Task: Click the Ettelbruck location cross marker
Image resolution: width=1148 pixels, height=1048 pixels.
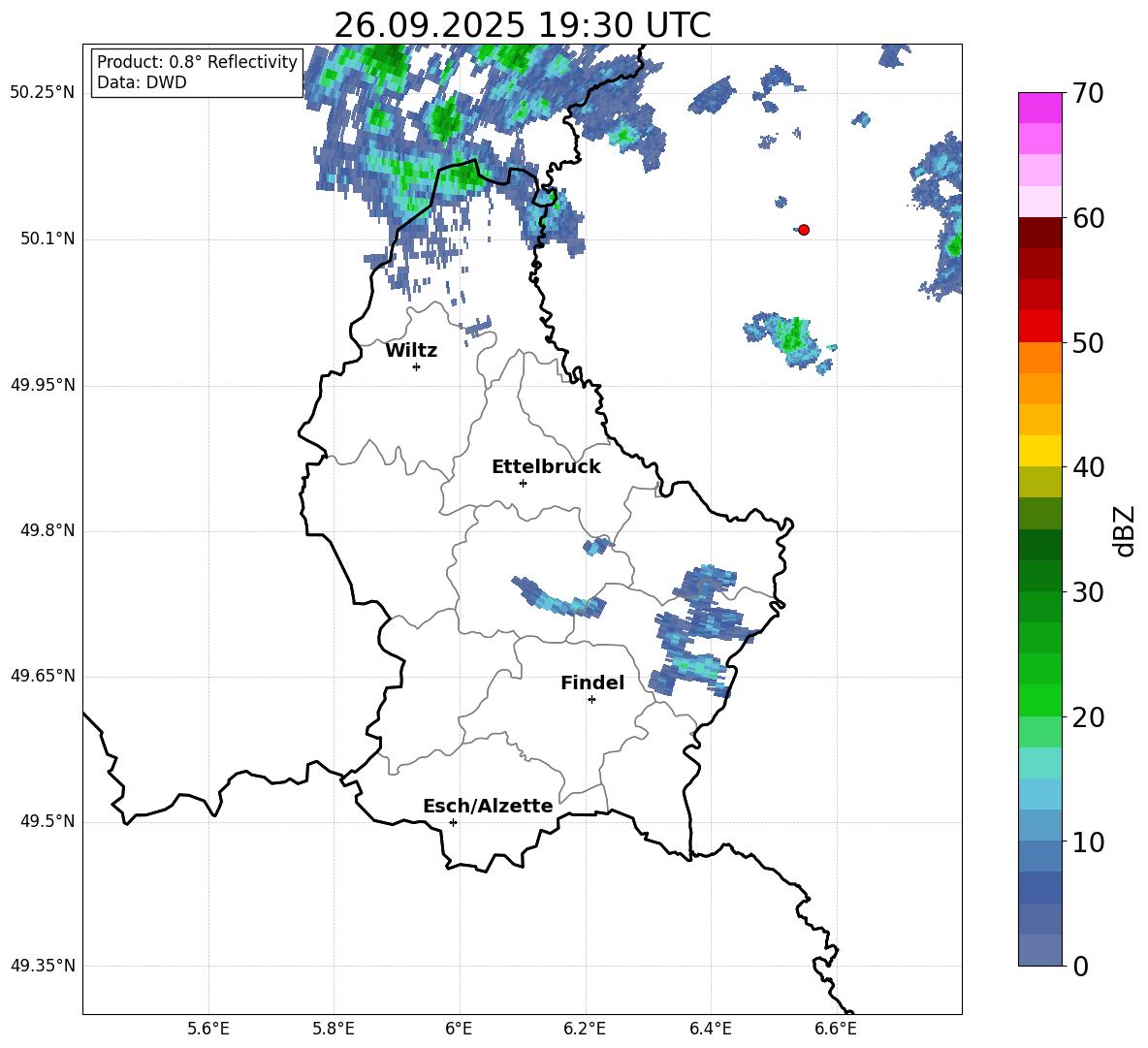Action: tap(523, 483)
